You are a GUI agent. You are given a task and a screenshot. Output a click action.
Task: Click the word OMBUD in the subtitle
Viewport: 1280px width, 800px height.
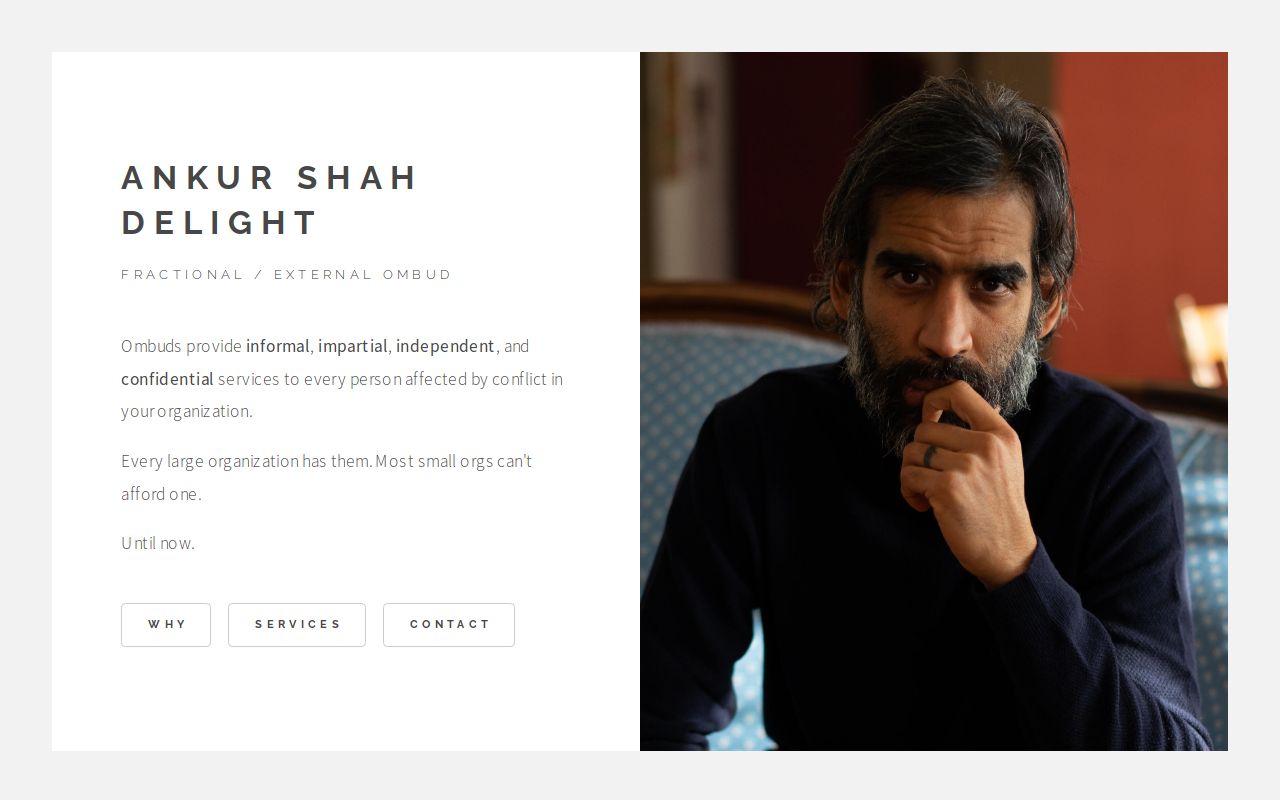[418, 274]
